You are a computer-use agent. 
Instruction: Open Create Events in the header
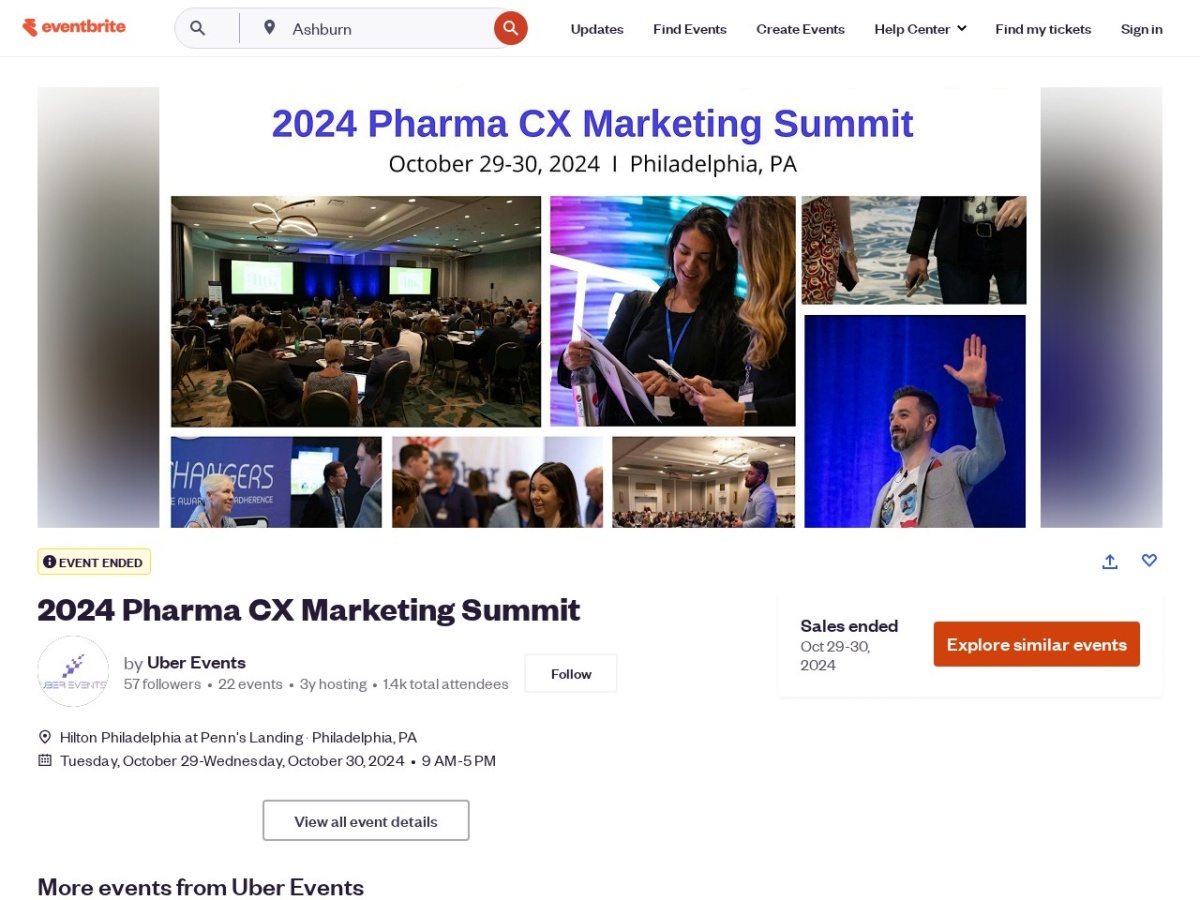800,29
